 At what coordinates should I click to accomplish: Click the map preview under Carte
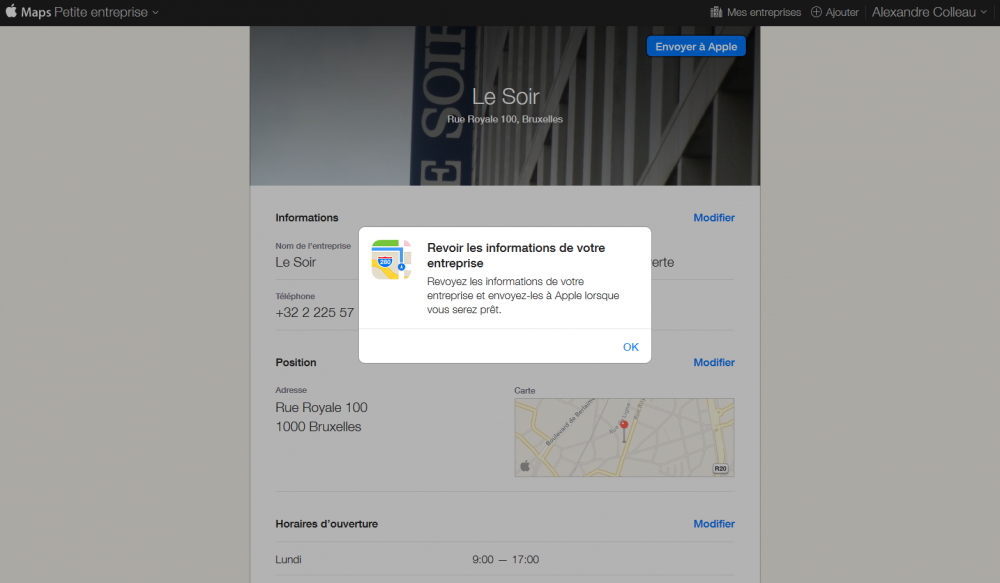click(624, 438)
